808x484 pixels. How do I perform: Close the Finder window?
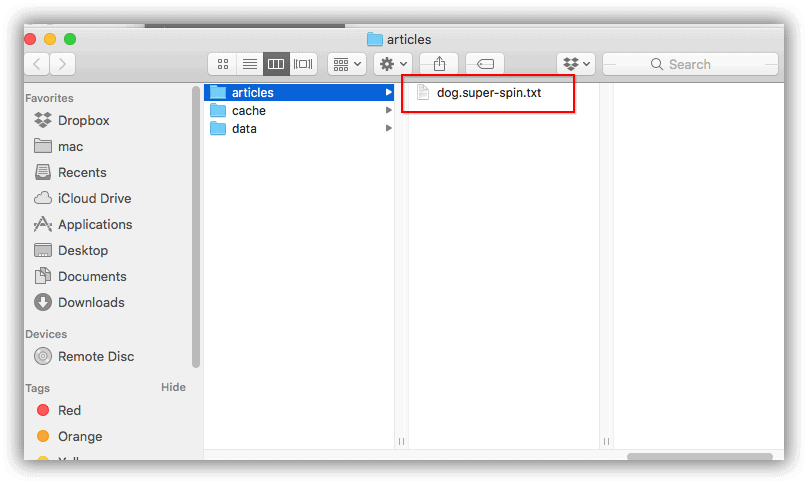click(30, 39)
